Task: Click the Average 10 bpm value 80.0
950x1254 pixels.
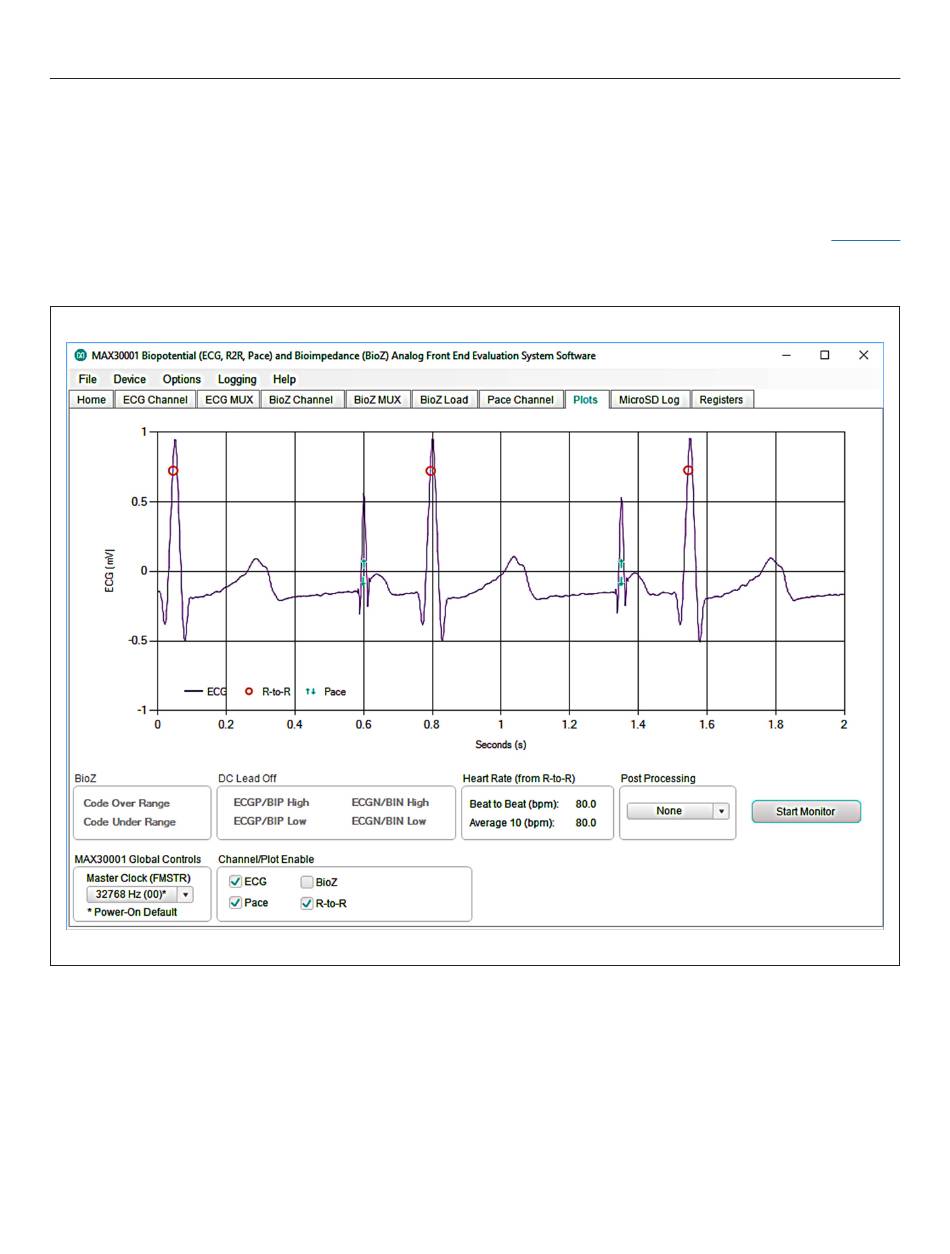Action: [586, 824]
